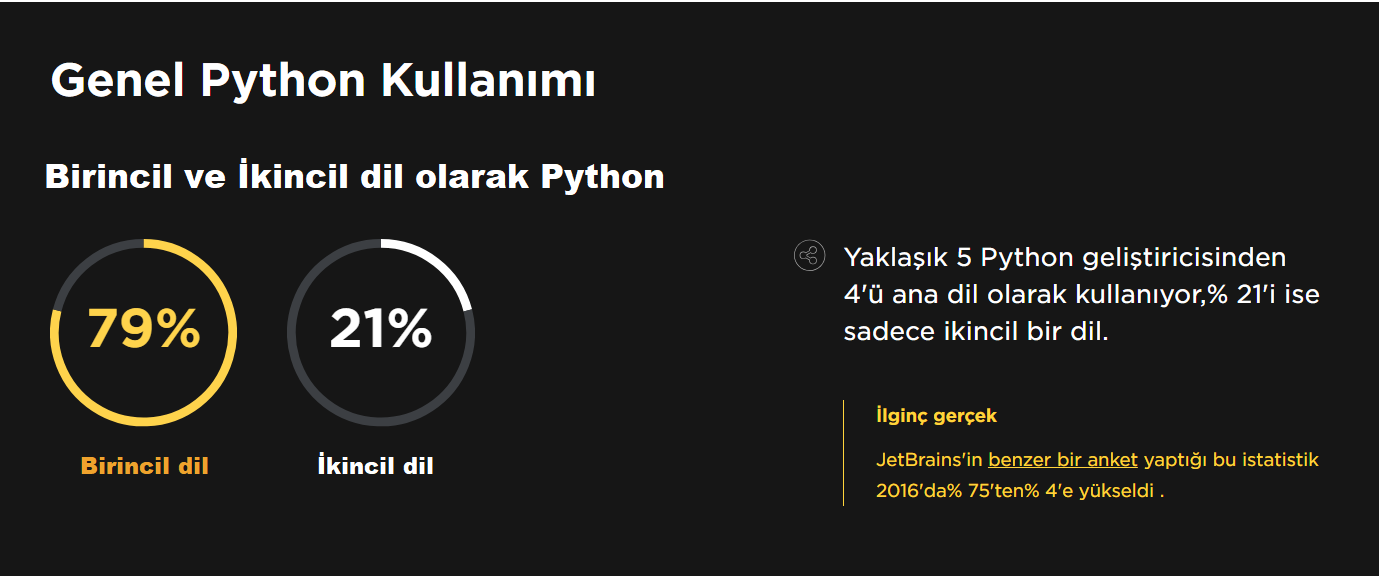This screenshot has width=1379, height=576.
Task: Click the "sadece ikincil bir dil." line
Action: (x=976, y=332)
